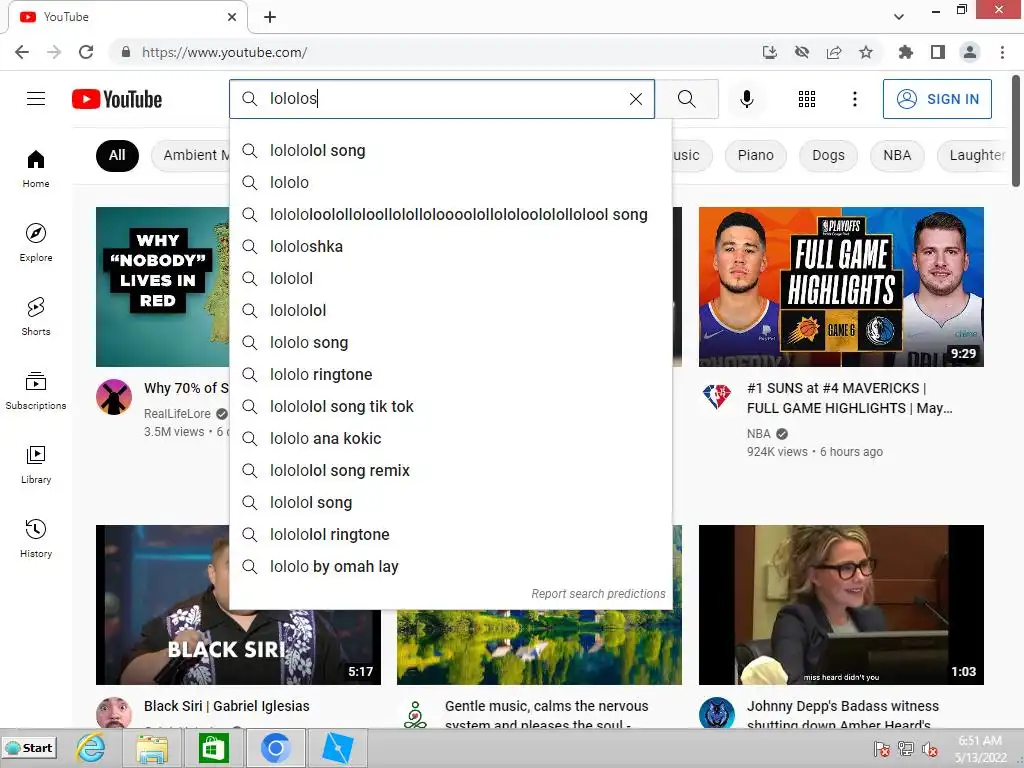1024x768 pixels.
Task: Click the YouTube logo
Action: coord(117,99)
